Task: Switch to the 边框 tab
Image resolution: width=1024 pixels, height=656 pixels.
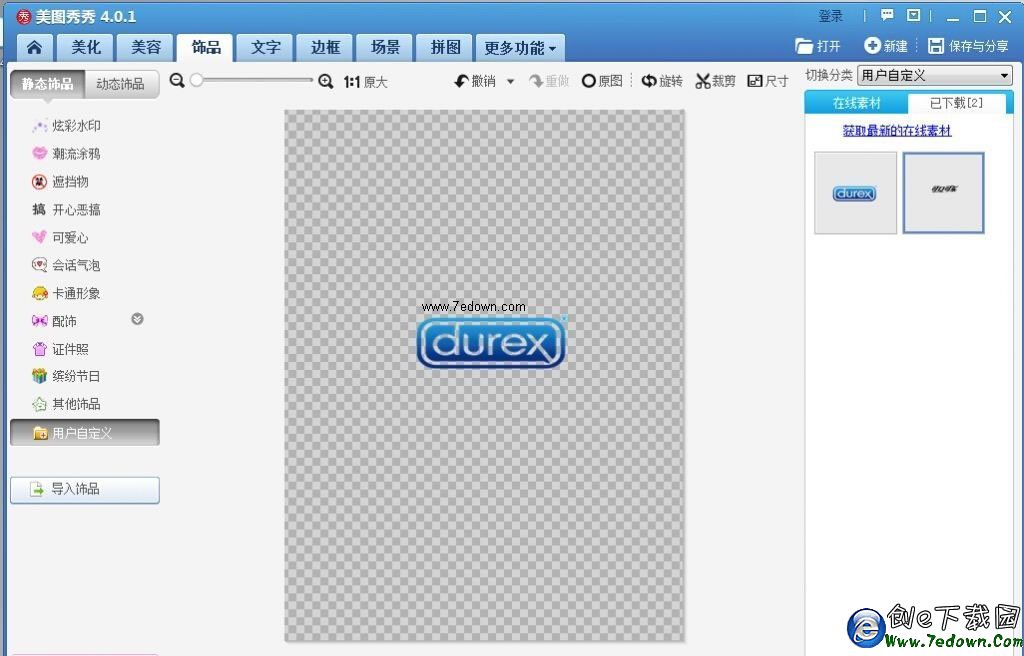Action: [x=325, y=48]
